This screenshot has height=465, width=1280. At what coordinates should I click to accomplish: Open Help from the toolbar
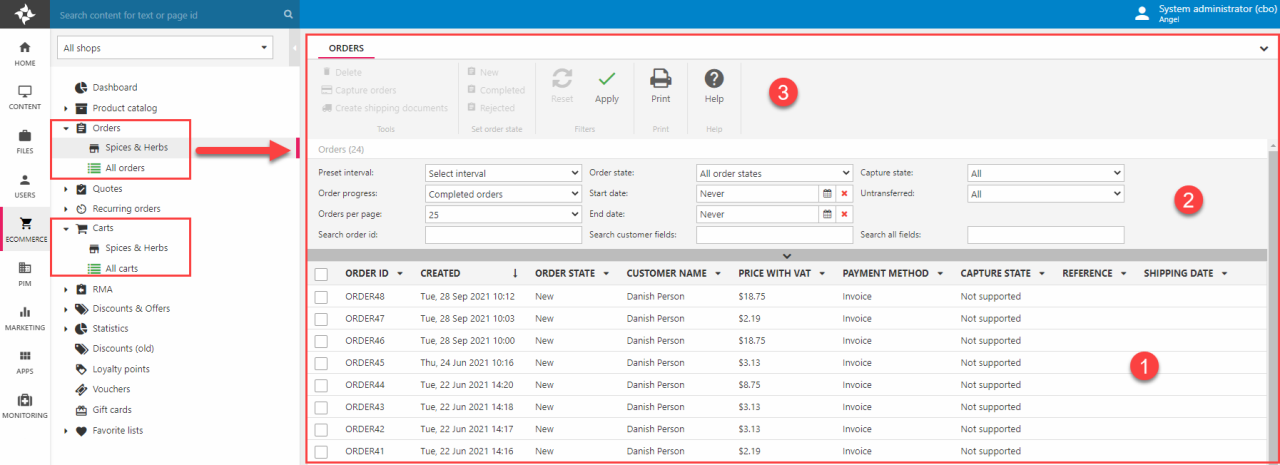pyautogui.click(x=714, y=81)
